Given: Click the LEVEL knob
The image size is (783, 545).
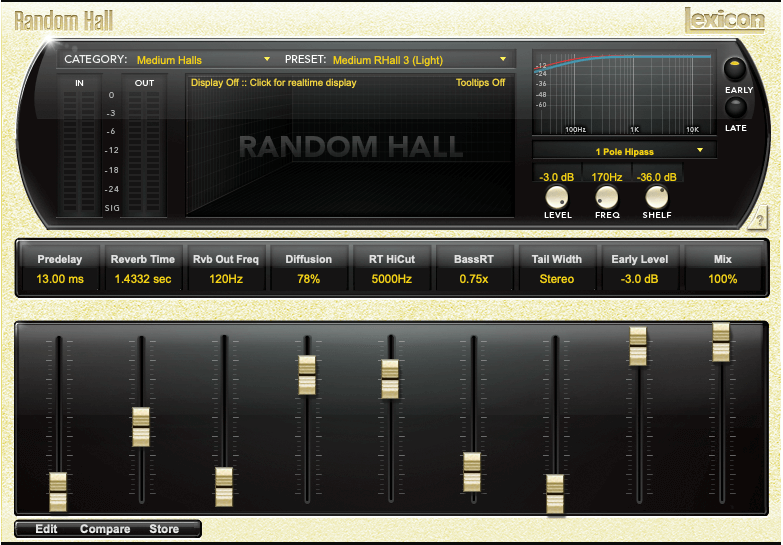Looking at the screenshot, I should click(557, 197).
